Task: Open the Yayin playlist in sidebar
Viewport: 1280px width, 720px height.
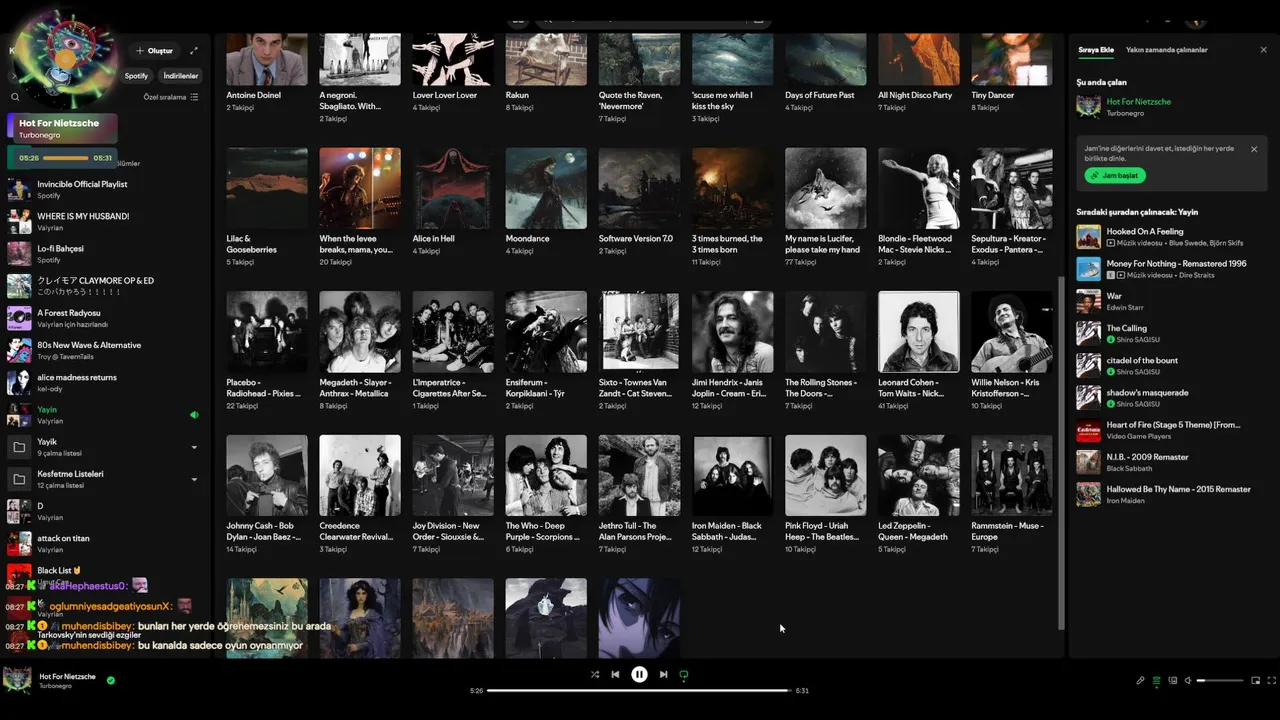Action: [105, 414]
